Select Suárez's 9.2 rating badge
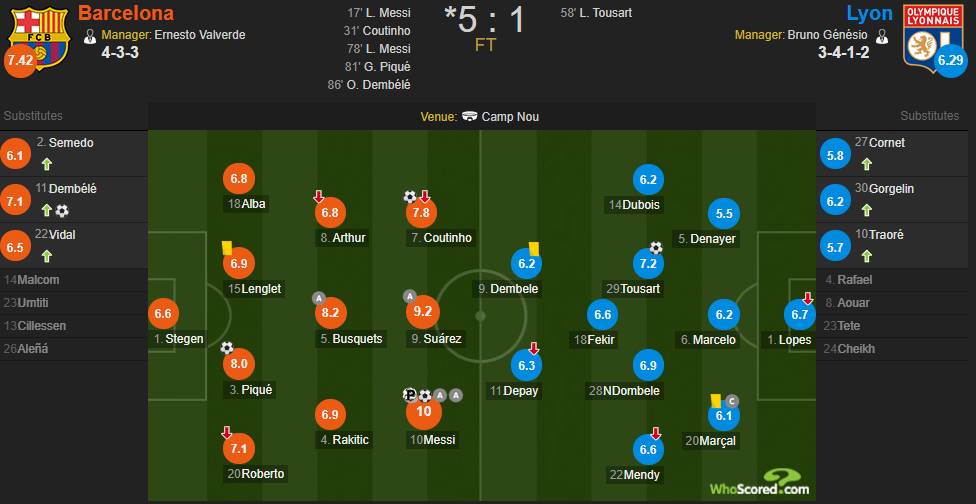The height and width of the screenshot is (504, 976). click(x=424, y=313)
